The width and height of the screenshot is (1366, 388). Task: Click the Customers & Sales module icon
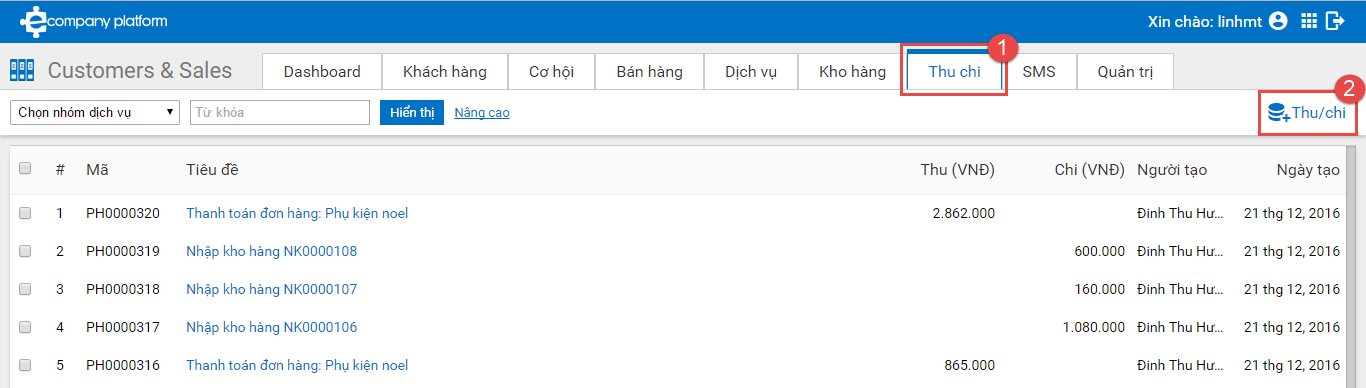click(22, 70)
